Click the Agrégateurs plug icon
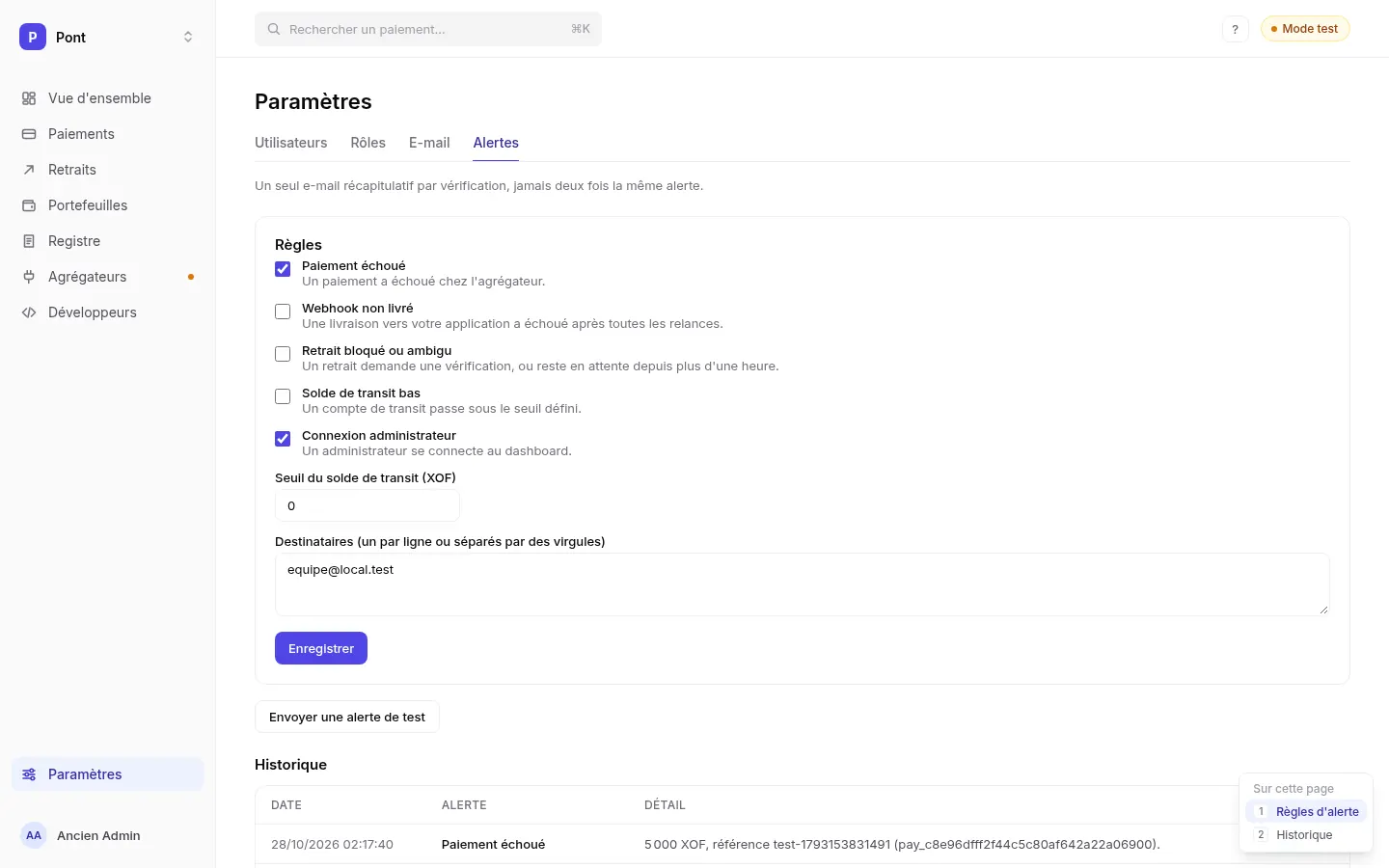This screenshot has width=1389, height=868. coord(29,277)
